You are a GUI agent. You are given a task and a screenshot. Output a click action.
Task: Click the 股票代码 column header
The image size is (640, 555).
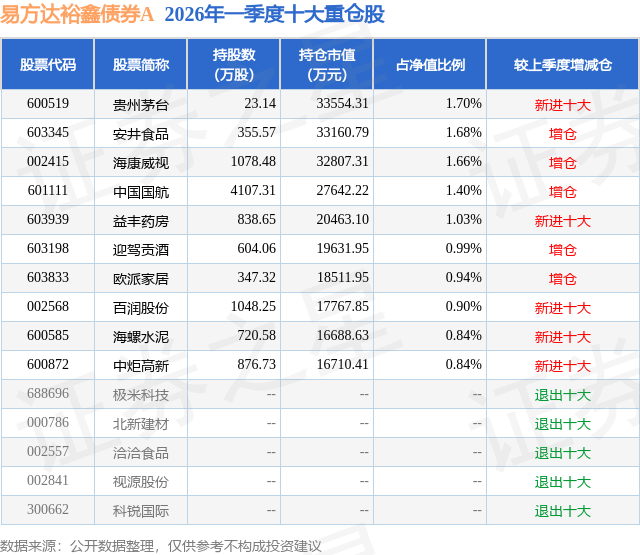coord(48,64)
